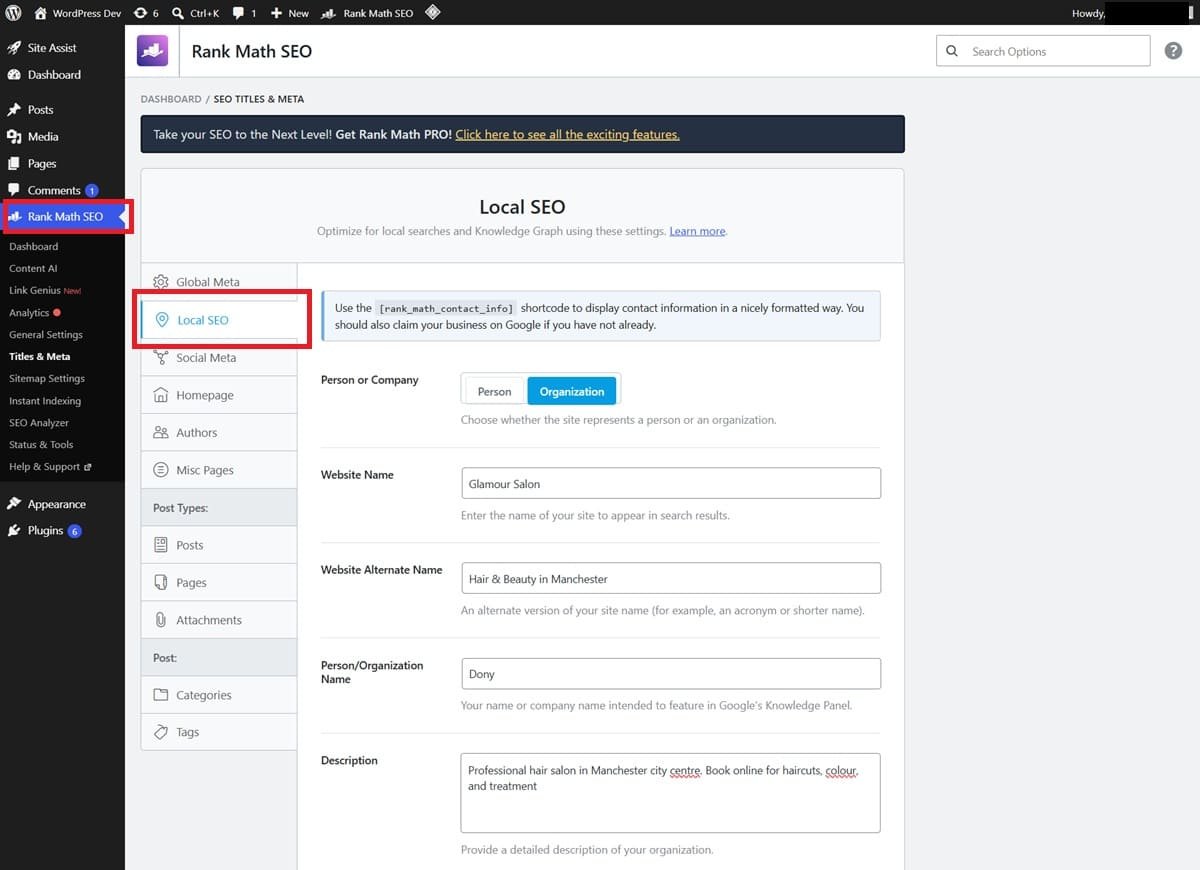The height and width of the screenshot is (870, 1200).
Task: Open the WordPress Dev site home link
Action: (x=77, y=13)
